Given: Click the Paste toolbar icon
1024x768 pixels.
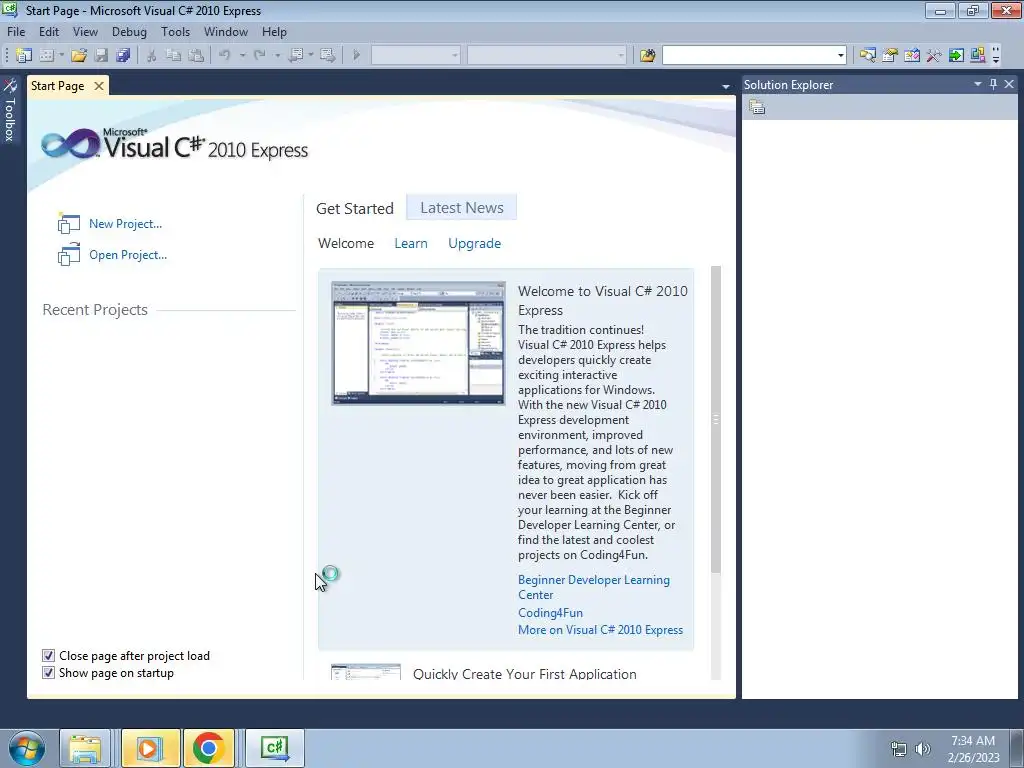Looking at the screenshot, I should click(196, 56).
